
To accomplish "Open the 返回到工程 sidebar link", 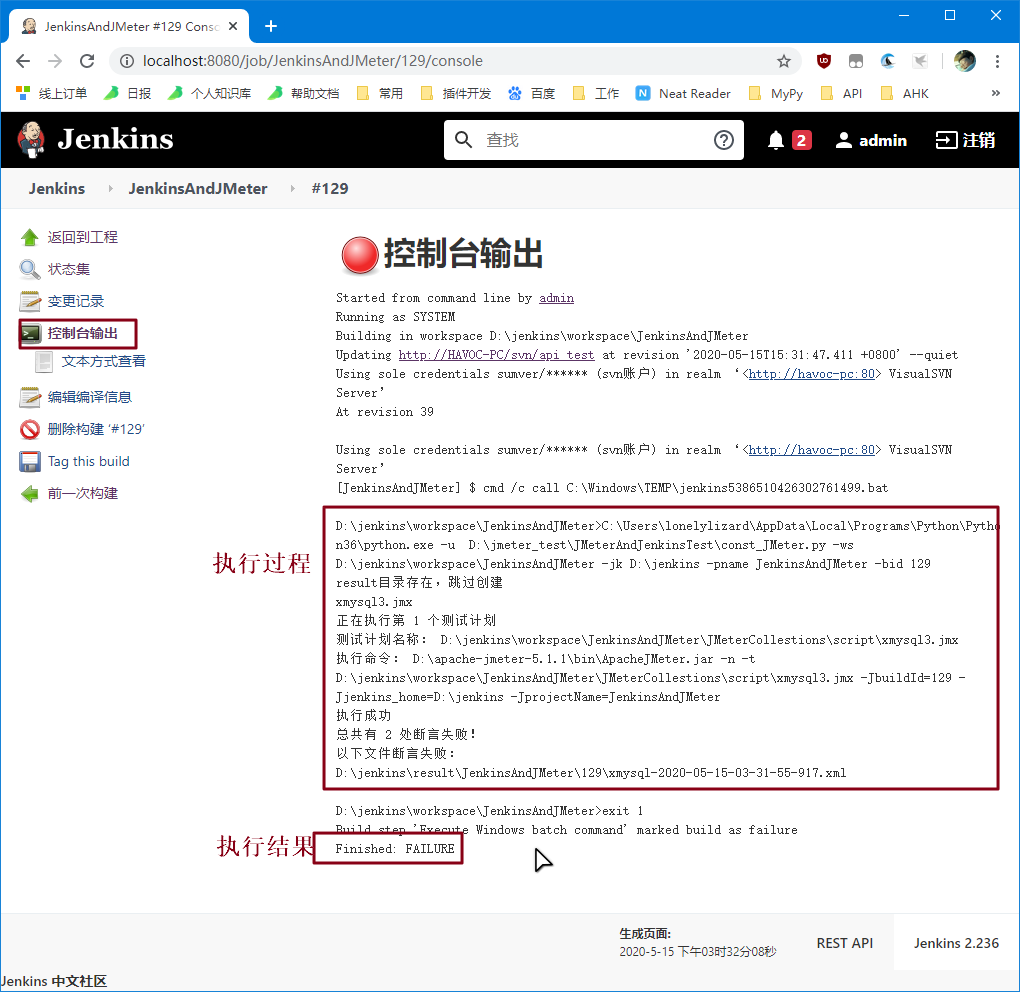I will pyautogui.click(x=83, y=237).
